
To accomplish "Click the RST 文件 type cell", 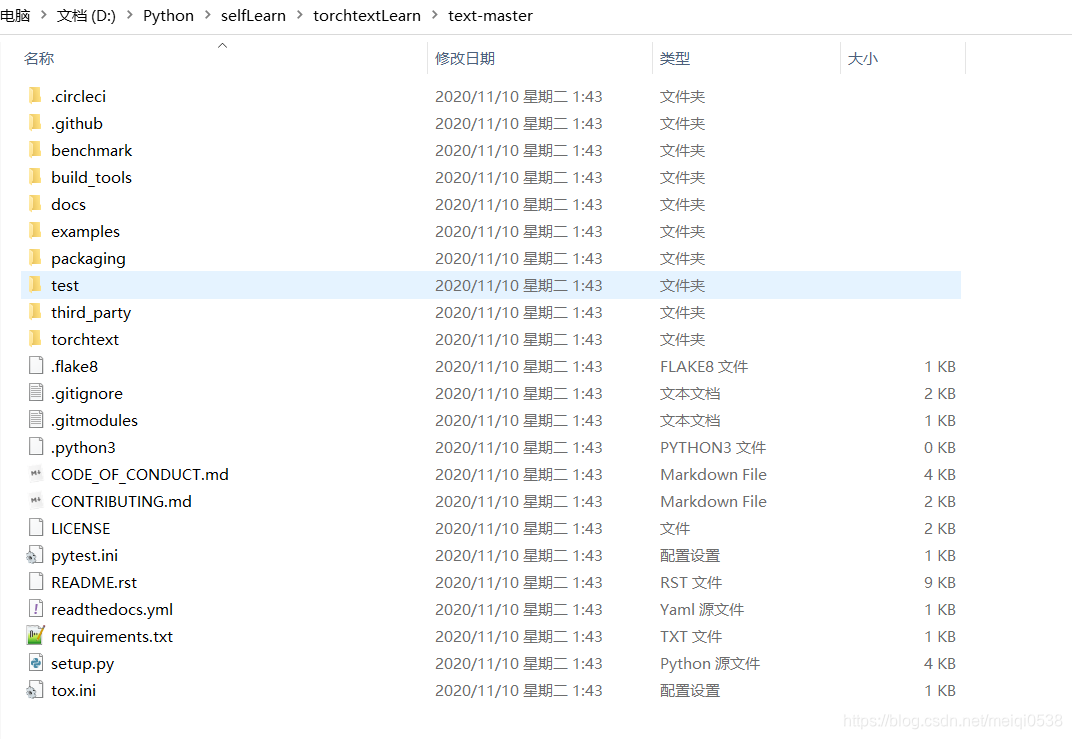I will tap(691, 582).
